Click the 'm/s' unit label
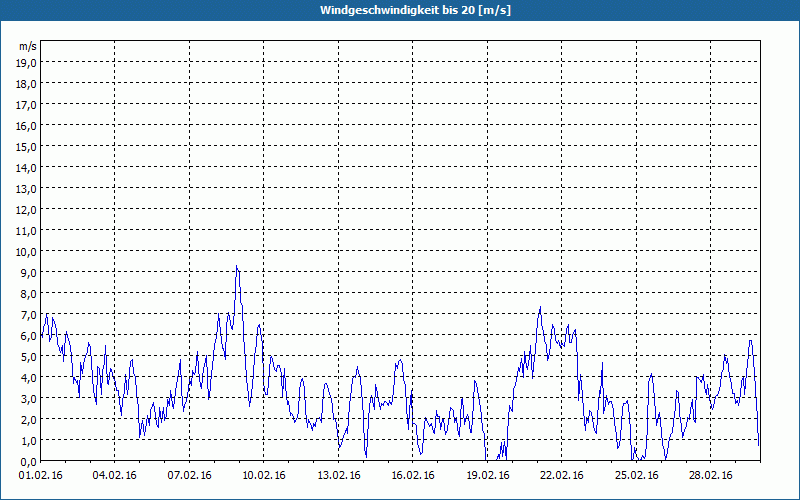 click(x=28, y=46)
